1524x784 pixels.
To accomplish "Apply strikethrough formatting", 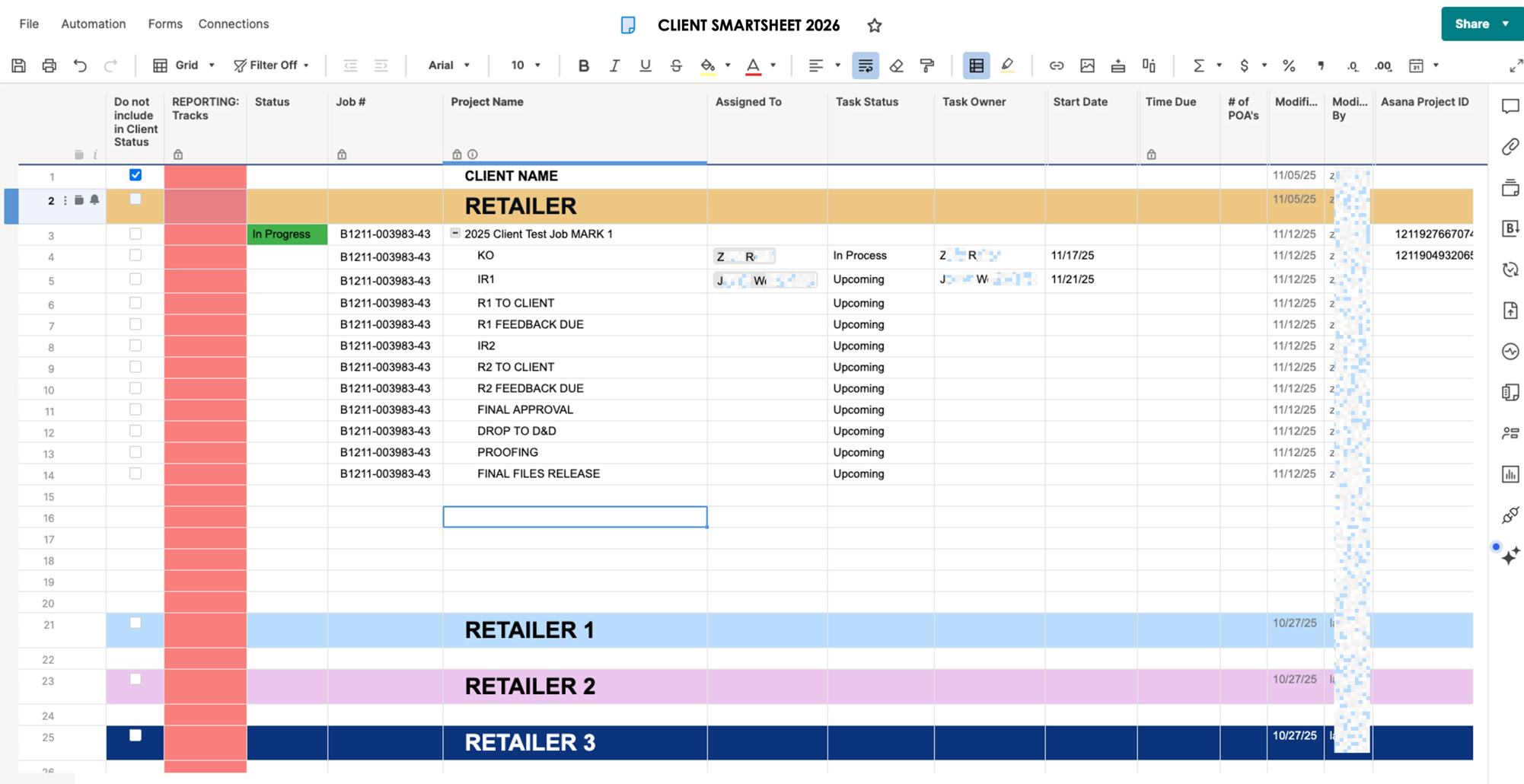I will 676,65.
